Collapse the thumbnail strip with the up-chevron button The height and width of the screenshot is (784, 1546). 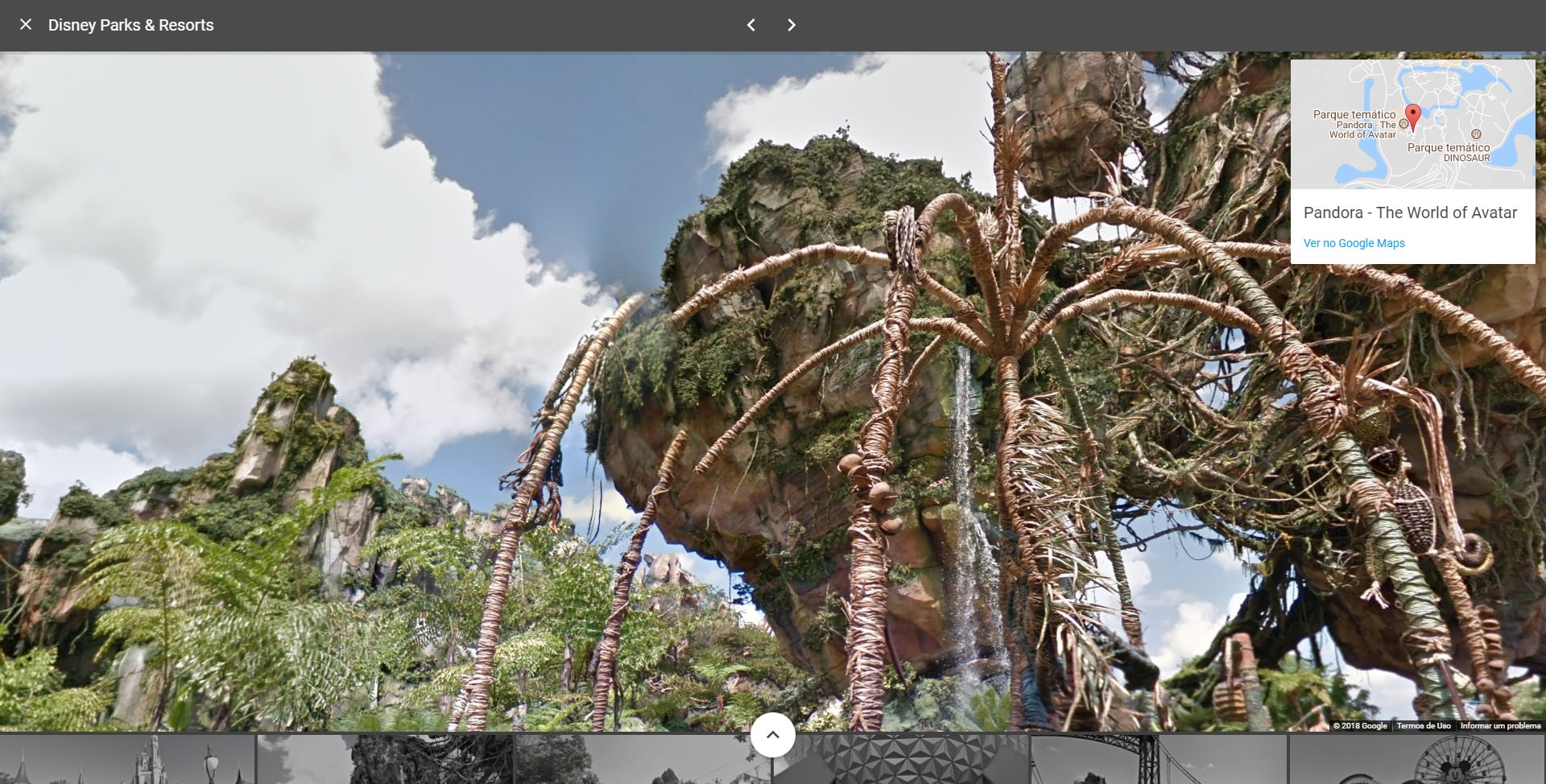[x=773, y=735]
